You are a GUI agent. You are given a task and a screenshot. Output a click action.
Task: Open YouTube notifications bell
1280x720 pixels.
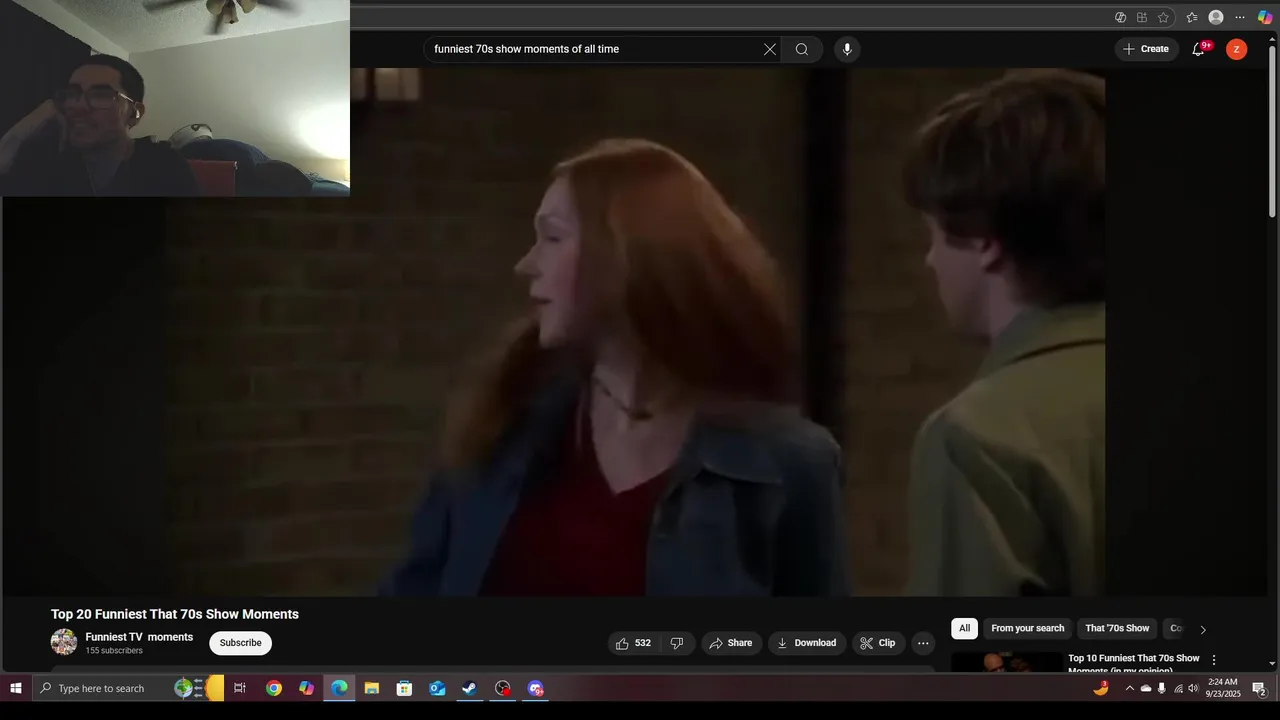pos(1198,49)
